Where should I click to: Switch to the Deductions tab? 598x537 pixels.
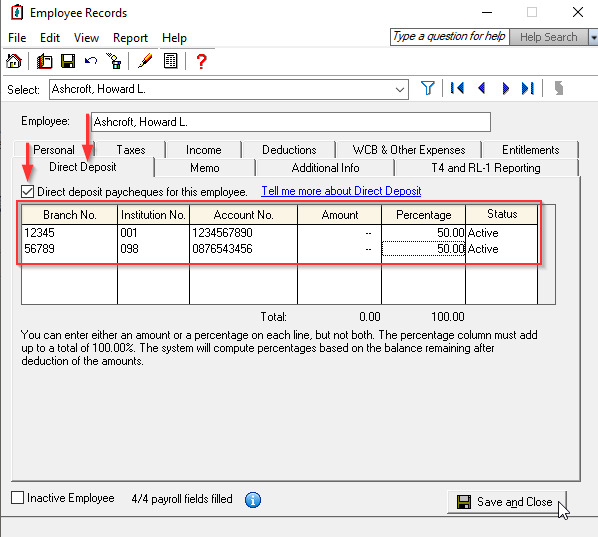click(x=289, y=150)
